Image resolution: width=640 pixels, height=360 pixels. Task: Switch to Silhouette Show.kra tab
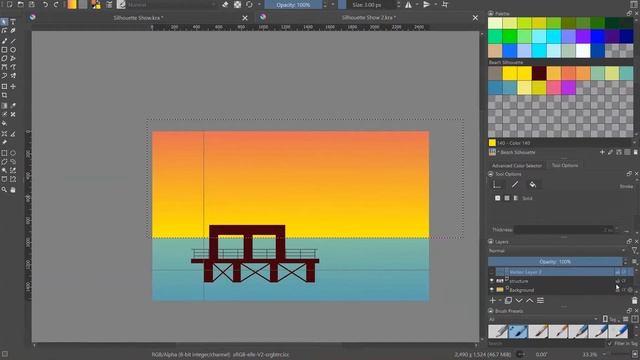pos(138,18)
